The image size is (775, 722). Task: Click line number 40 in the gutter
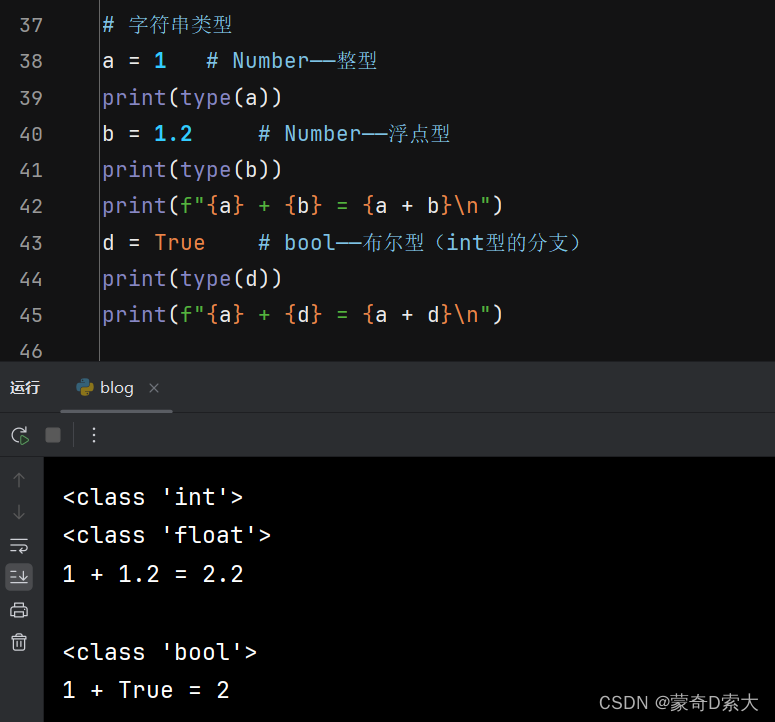tap(31, 134)
